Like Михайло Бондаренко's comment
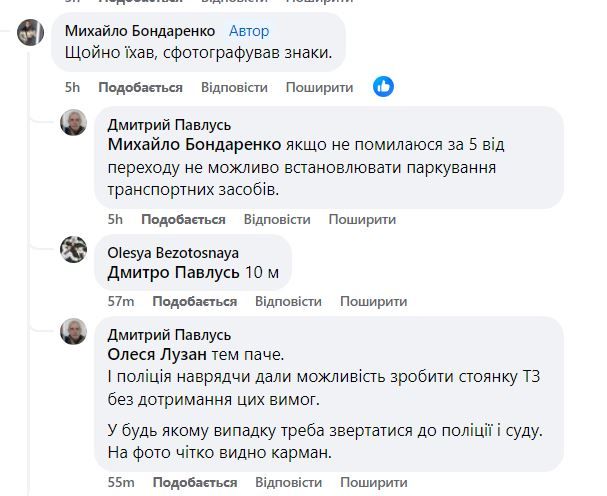 (140, 88)
